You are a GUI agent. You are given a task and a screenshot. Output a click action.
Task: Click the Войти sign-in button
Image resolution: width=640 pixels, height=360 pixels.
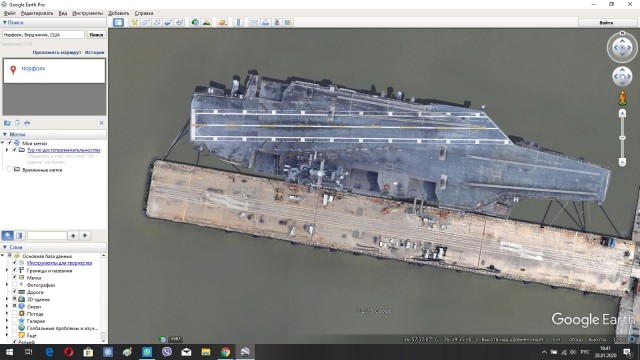(x=607, y=22)
